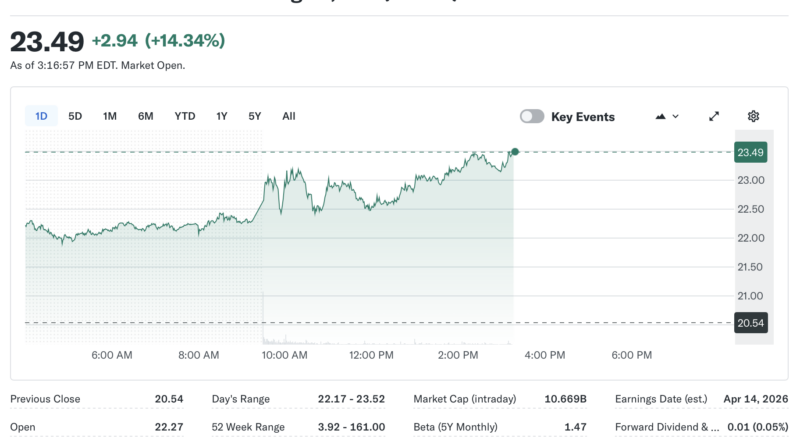Click the Earnings Date (est.) label
The height and width of the screenshot is (445, 800).
click(x=663, y=399)
